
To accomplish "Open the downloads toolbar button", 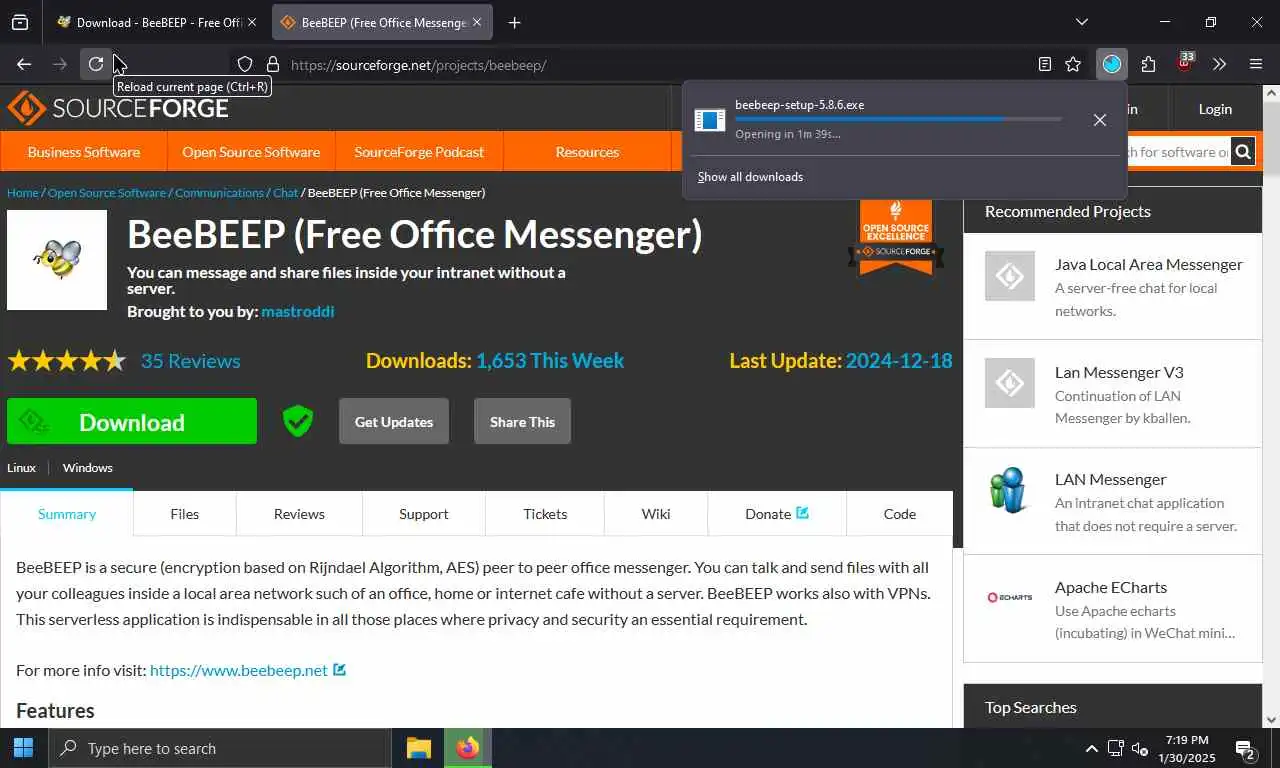I will pos(1112,64).
